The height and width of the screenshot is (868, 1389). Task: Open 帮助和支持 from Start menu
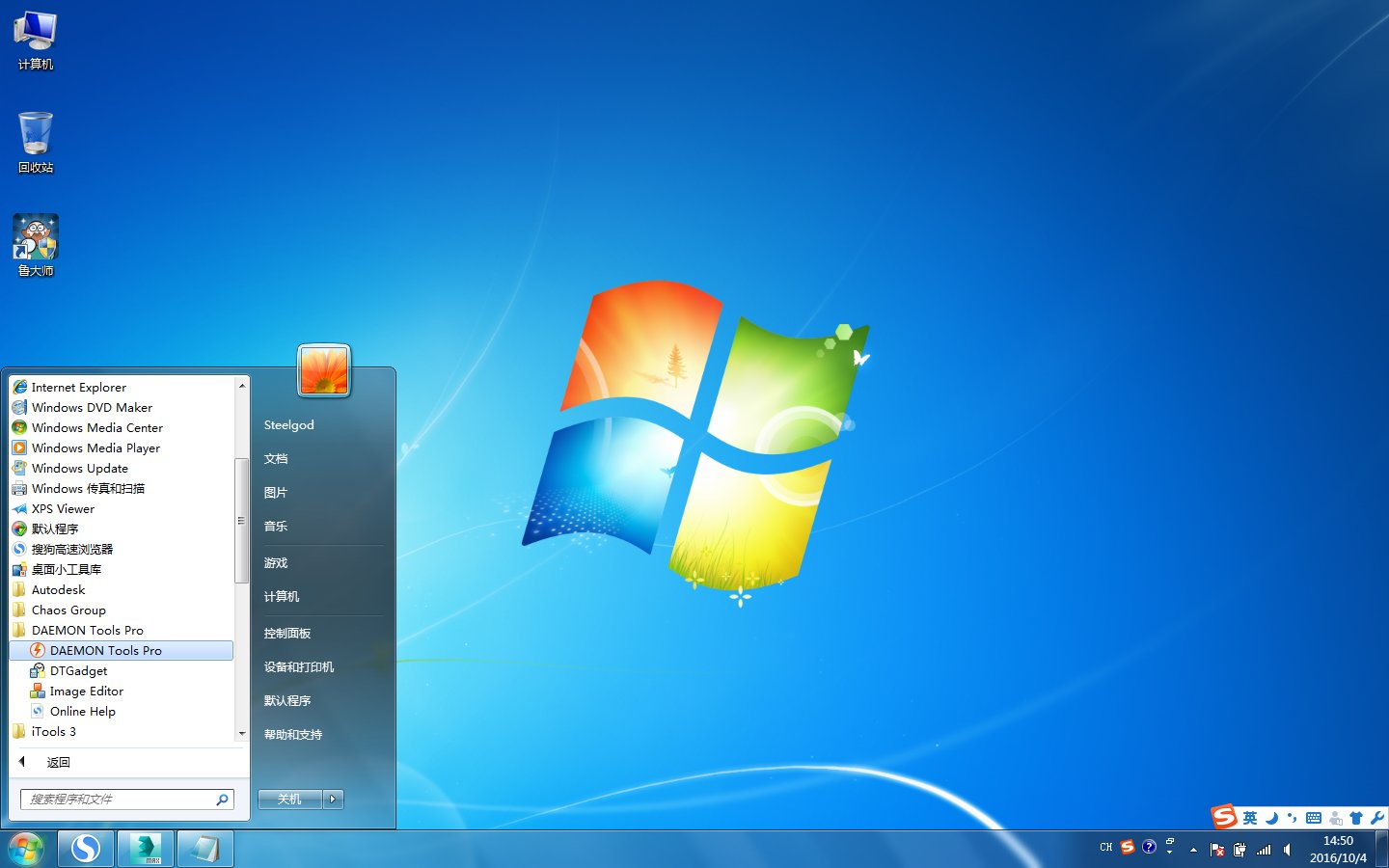click(295, 733)
